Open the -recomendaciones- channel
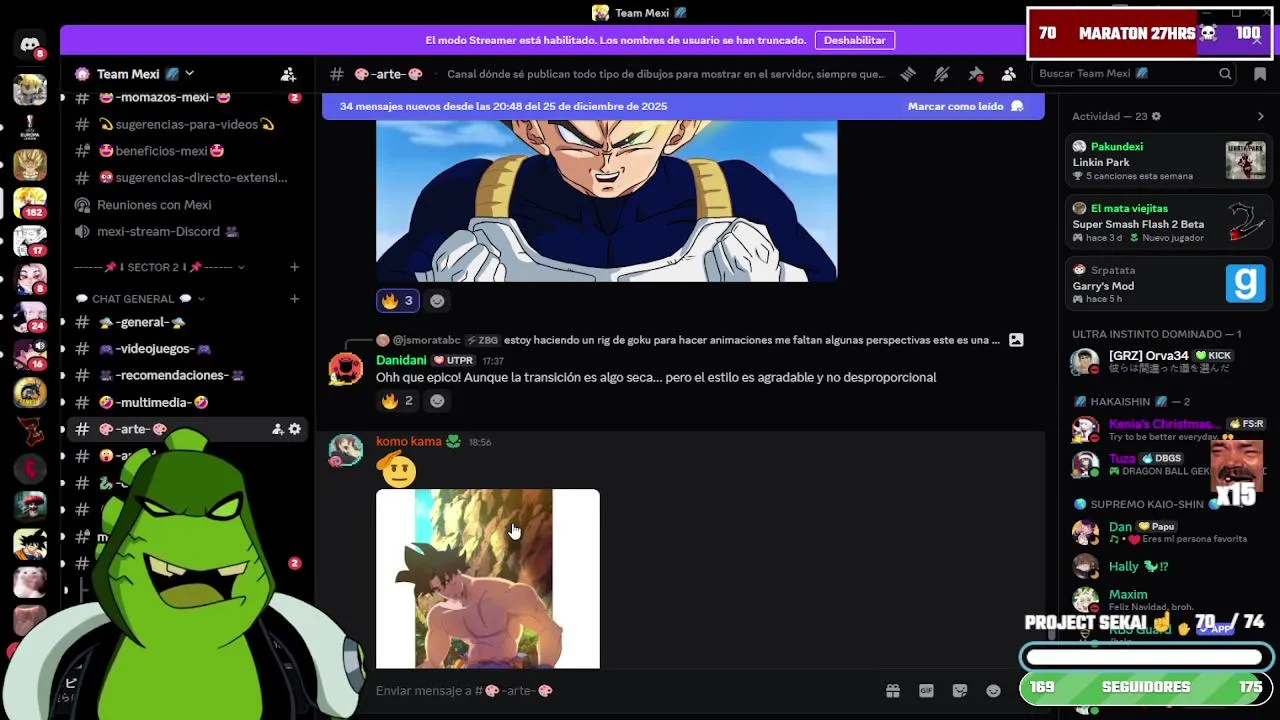The width and height of the screenshot is (1280, 720). [x=186, y=376]
